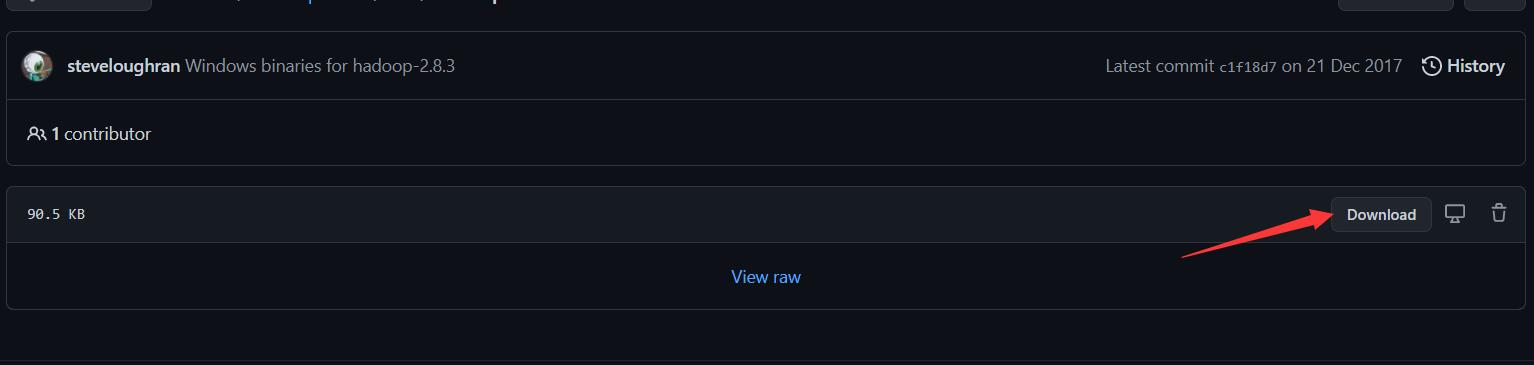This screenshot has height=365, width=1534.
Task: View the file History
Action: (1463, 66)
